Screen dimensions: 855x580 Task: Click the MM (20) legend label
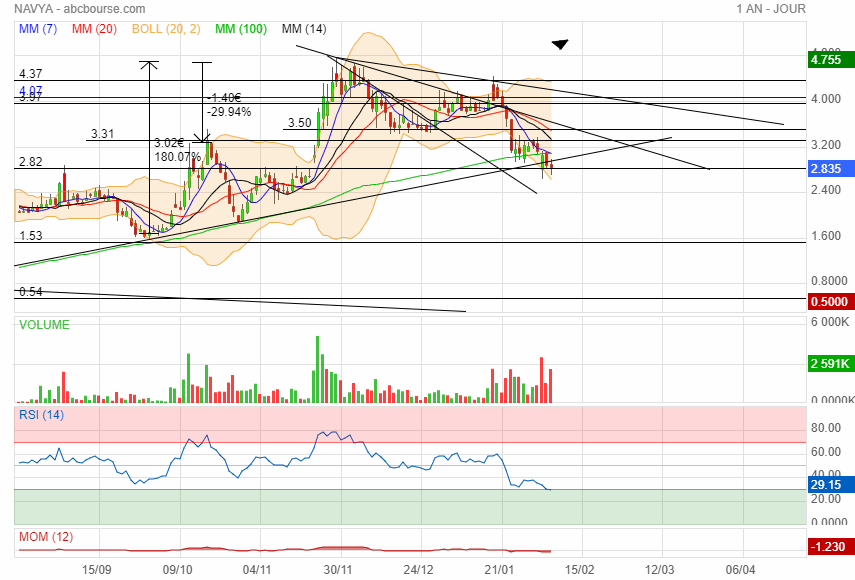coord(94,29)
